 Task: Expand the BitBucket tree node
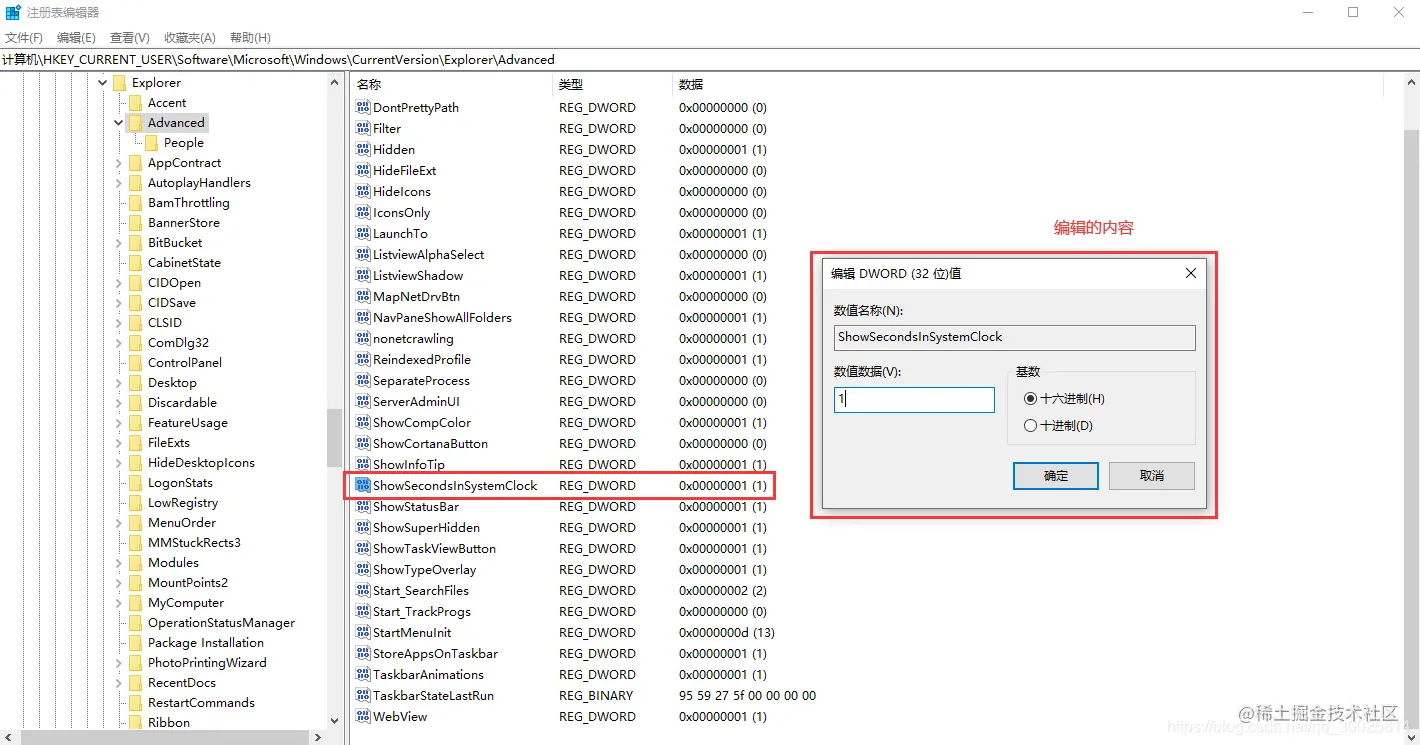tap(118, 243)
